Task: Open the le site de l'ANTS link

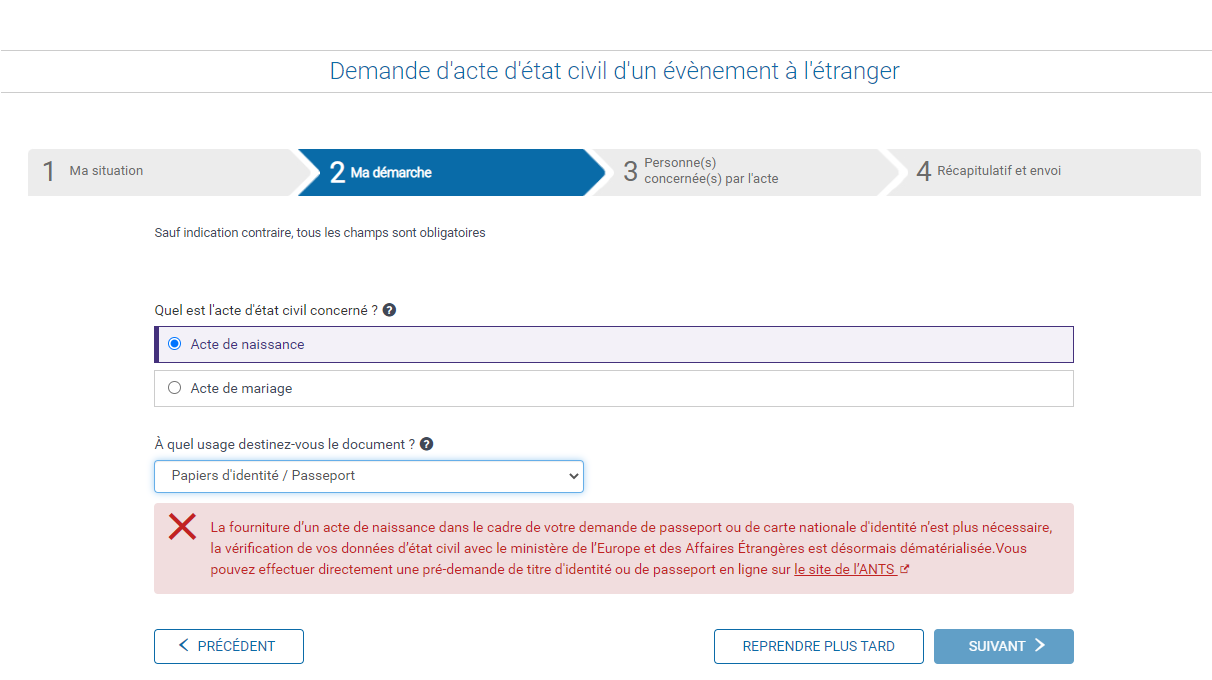Action: tap(844, 570)
